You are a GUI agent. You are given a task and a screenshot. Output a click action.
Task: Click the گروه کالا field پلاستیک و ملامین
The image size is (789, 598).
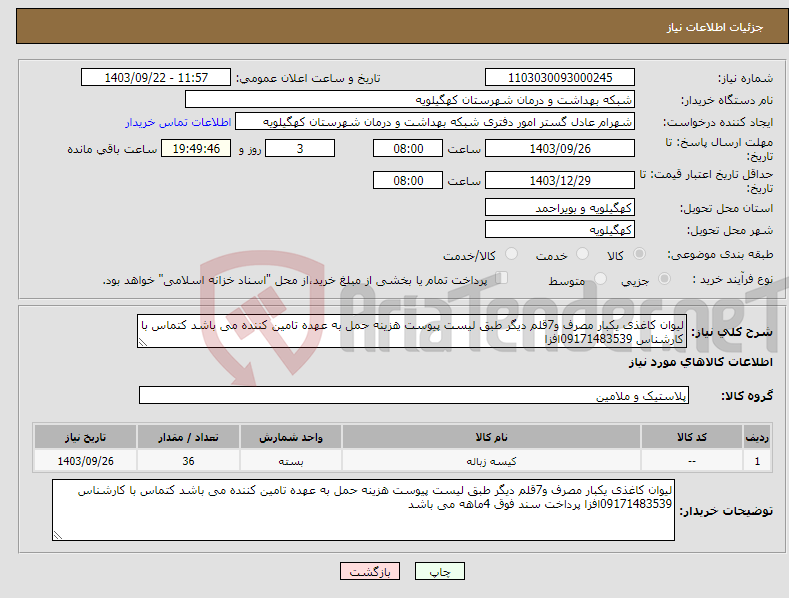[x=414, y=396]
